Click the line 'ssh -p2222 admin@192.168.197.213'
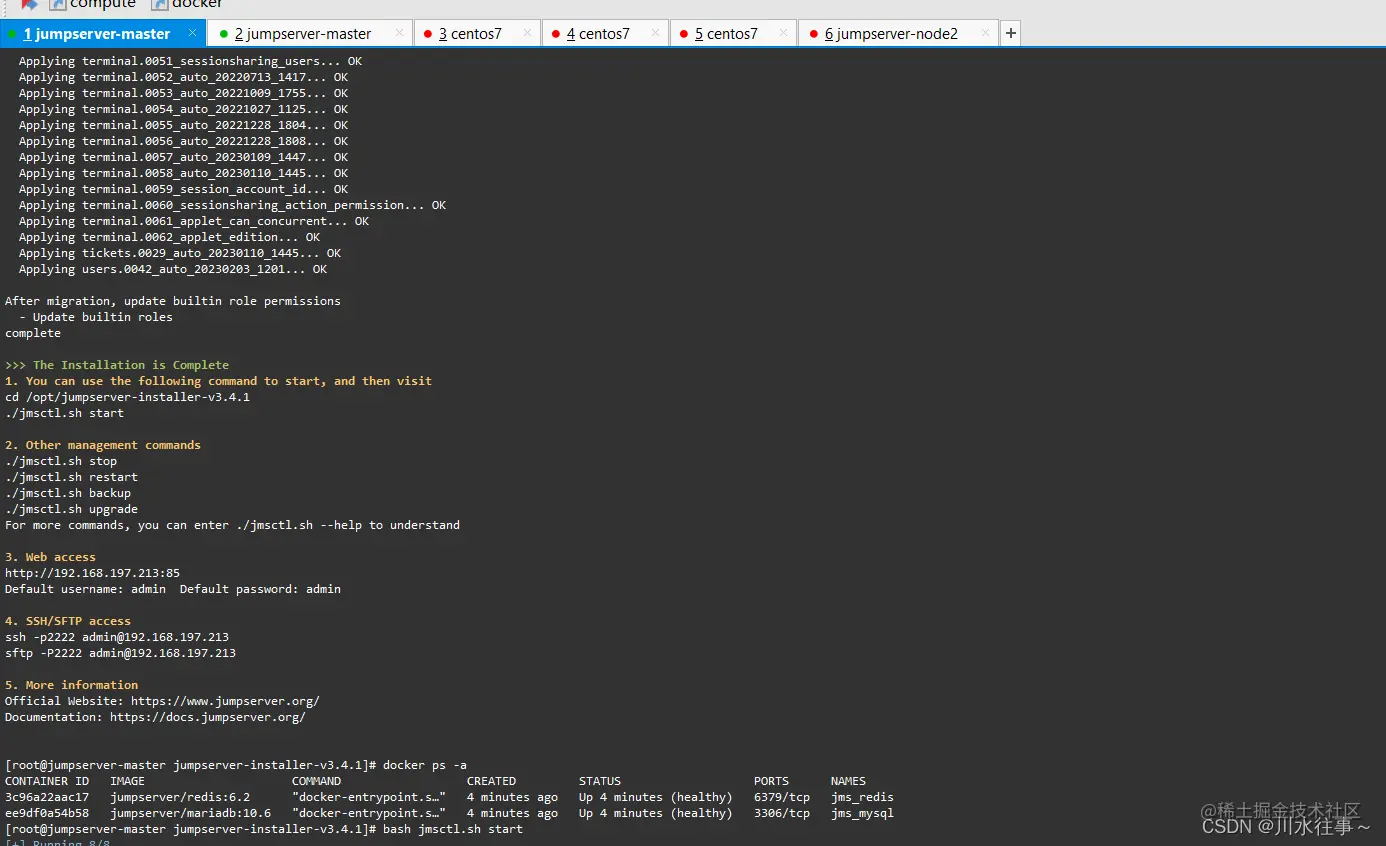The height and width of the screenshot is (846, 1386). (117, 637)
